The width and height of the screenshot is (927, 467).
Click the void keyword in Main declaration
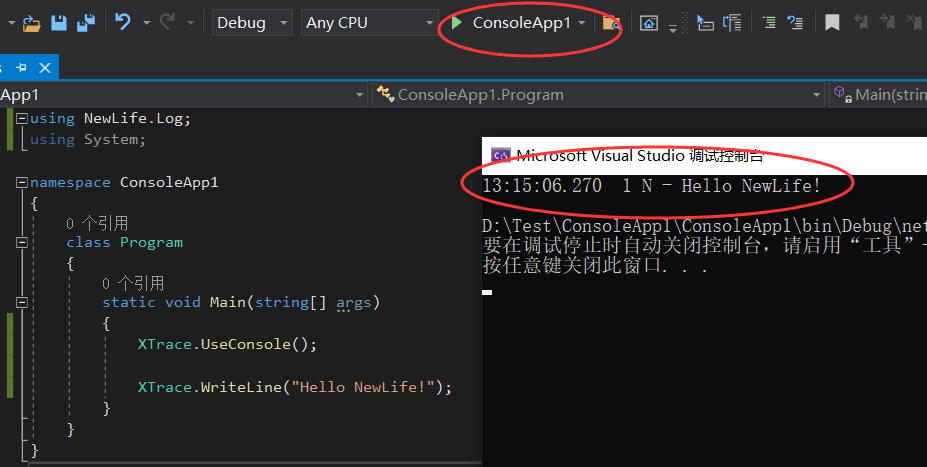point(183,302)
